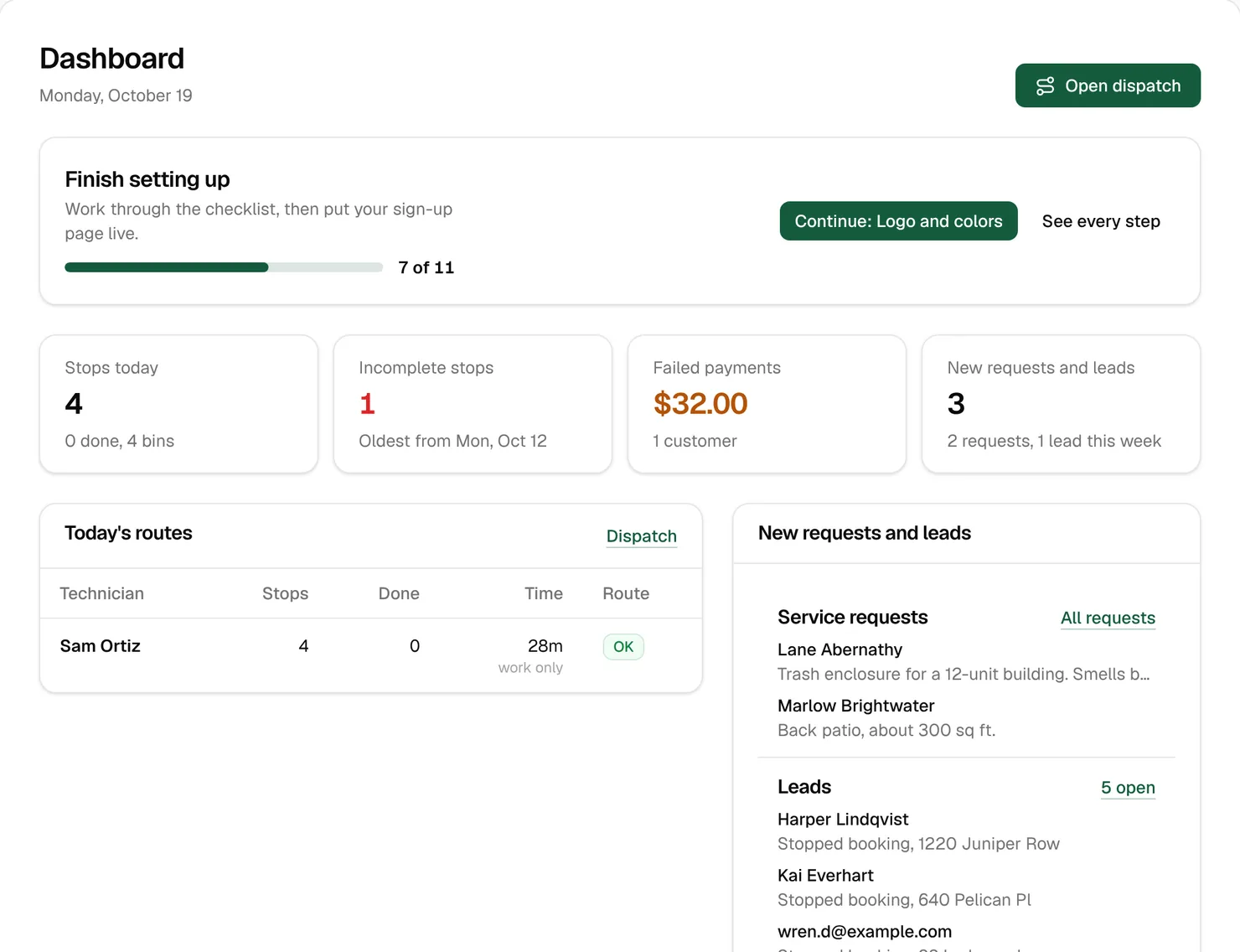This screenshot has height=952, width=1240.
Task: Open the Incomplete stops summary card
Action: [473, 404]
